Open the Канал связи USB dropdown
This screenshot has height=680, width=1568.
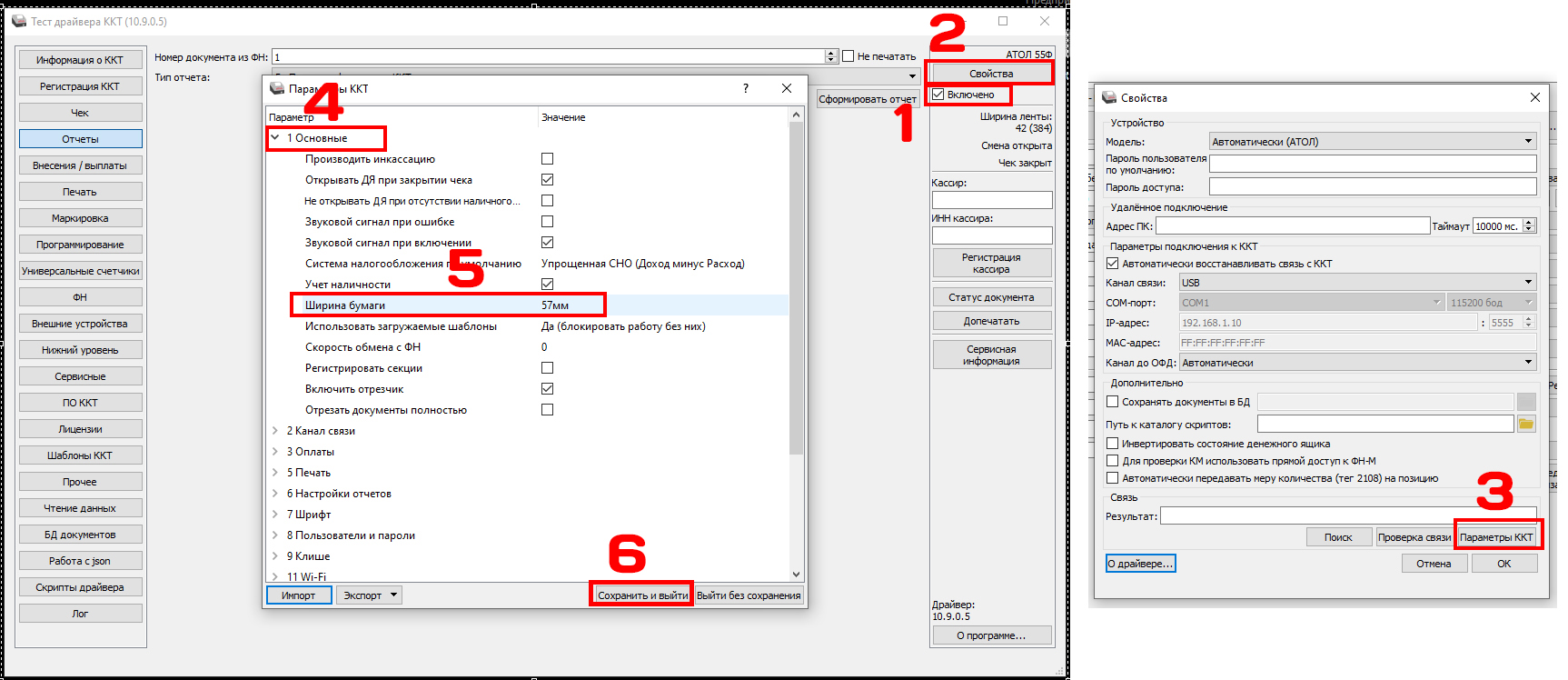pyautogui.click(x=1528, y=283)
